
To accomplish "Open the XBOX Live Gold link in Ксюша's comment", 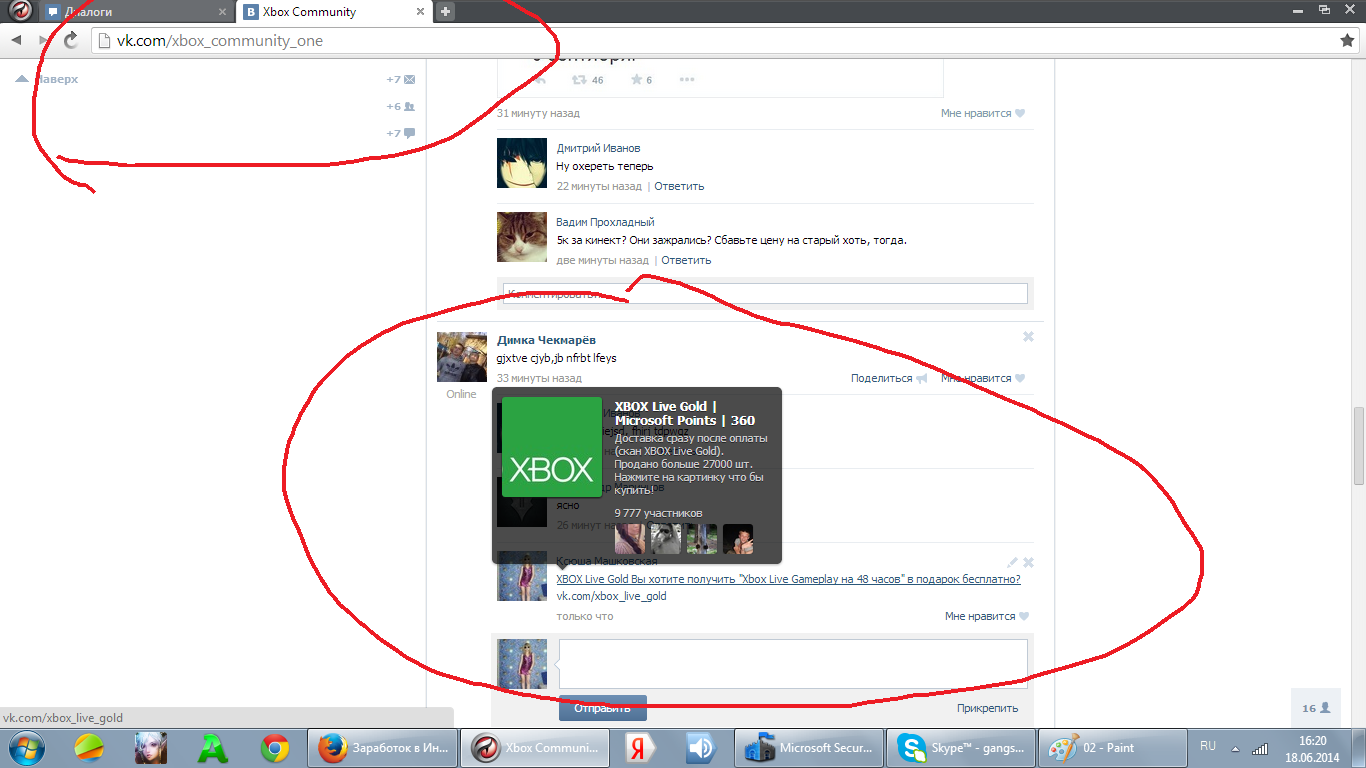I will pyautogui.click(x=788, y=579).
